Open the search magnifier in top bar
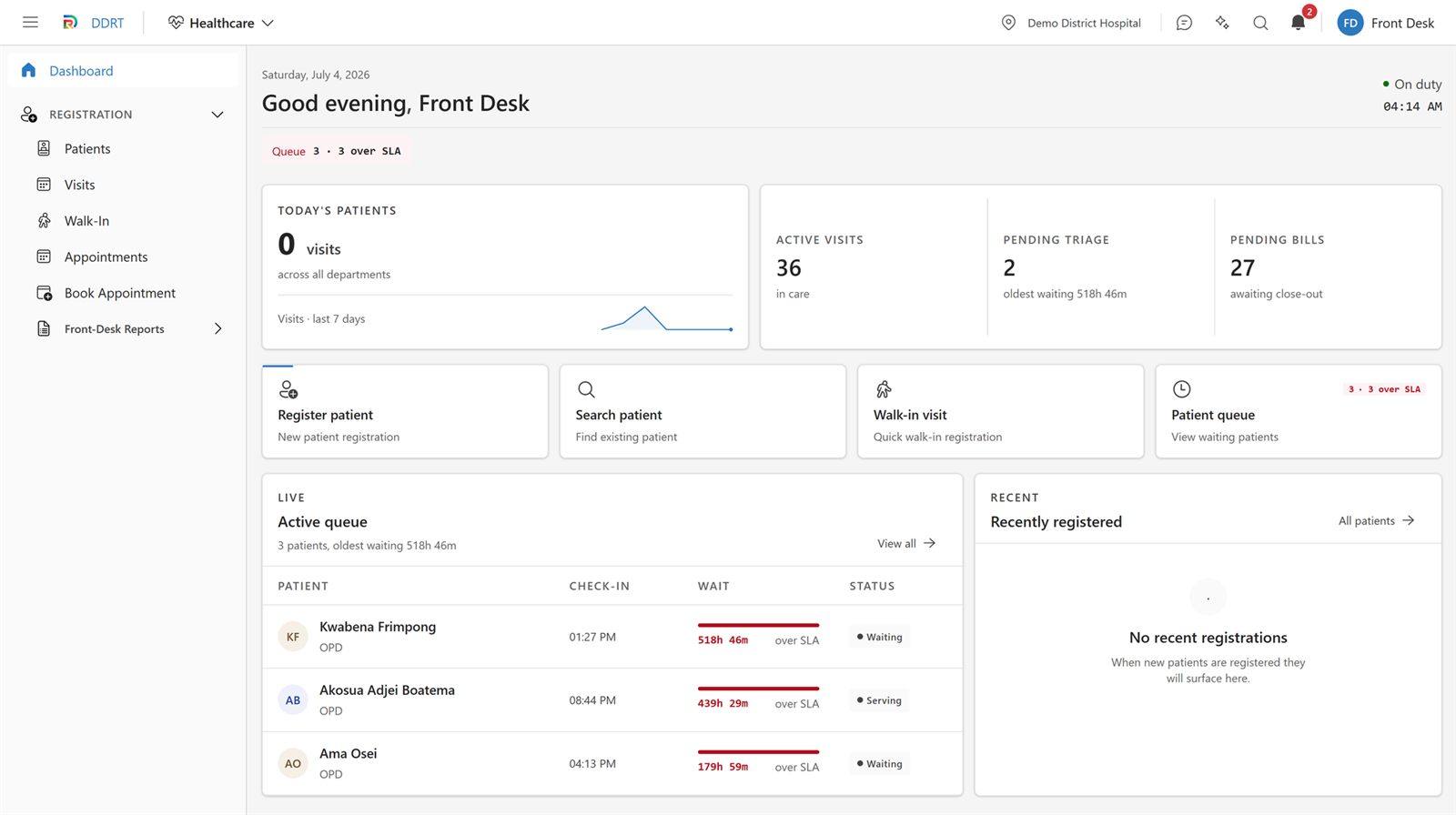 point(1260,23)
